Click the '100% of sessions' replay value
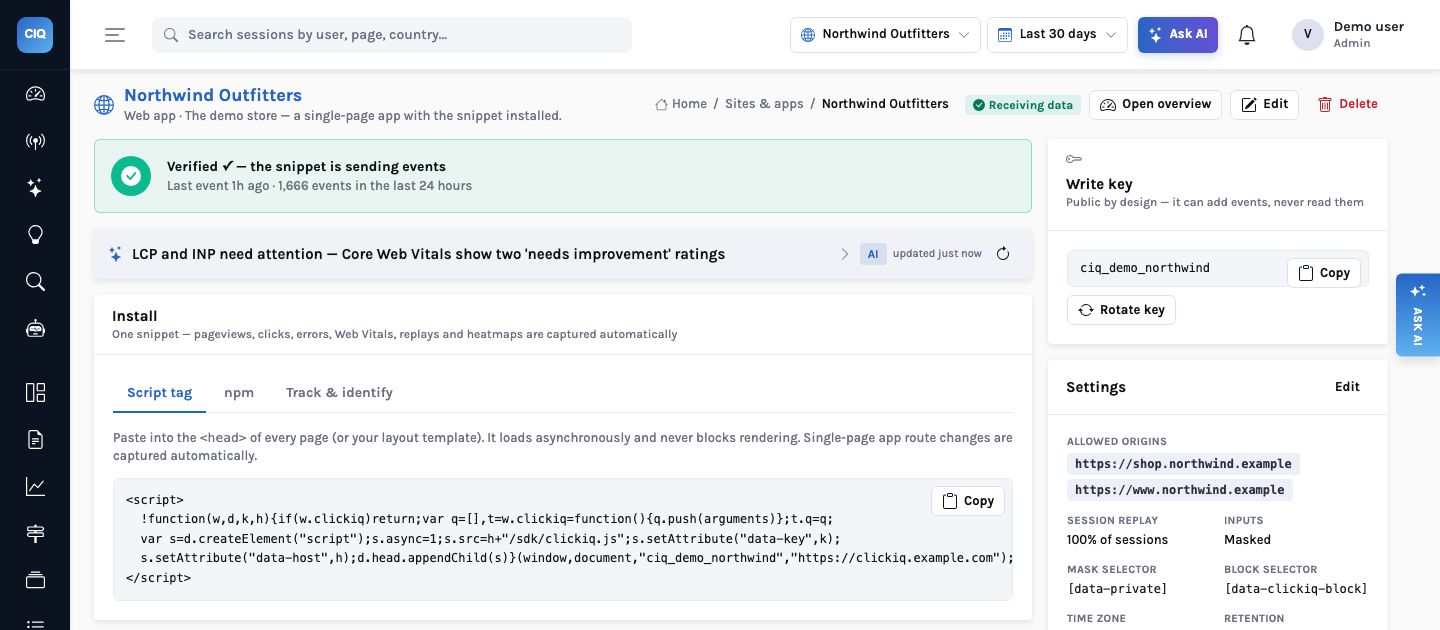 (x=1117, y=540)
